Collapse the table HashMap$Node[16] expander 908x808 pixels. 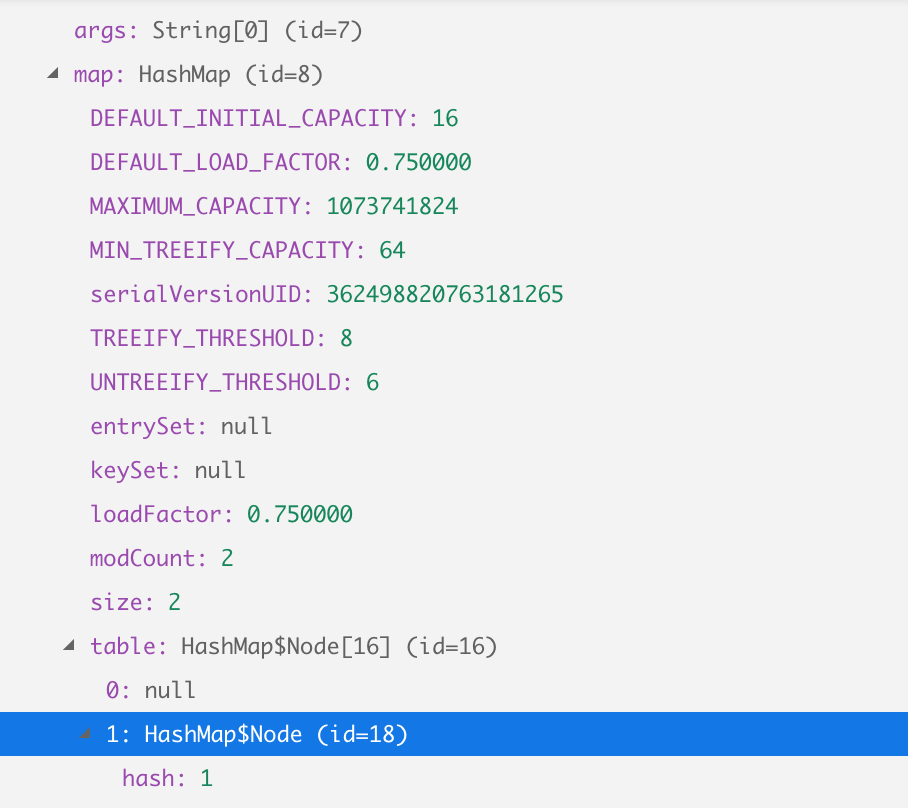tap(69, 646)
